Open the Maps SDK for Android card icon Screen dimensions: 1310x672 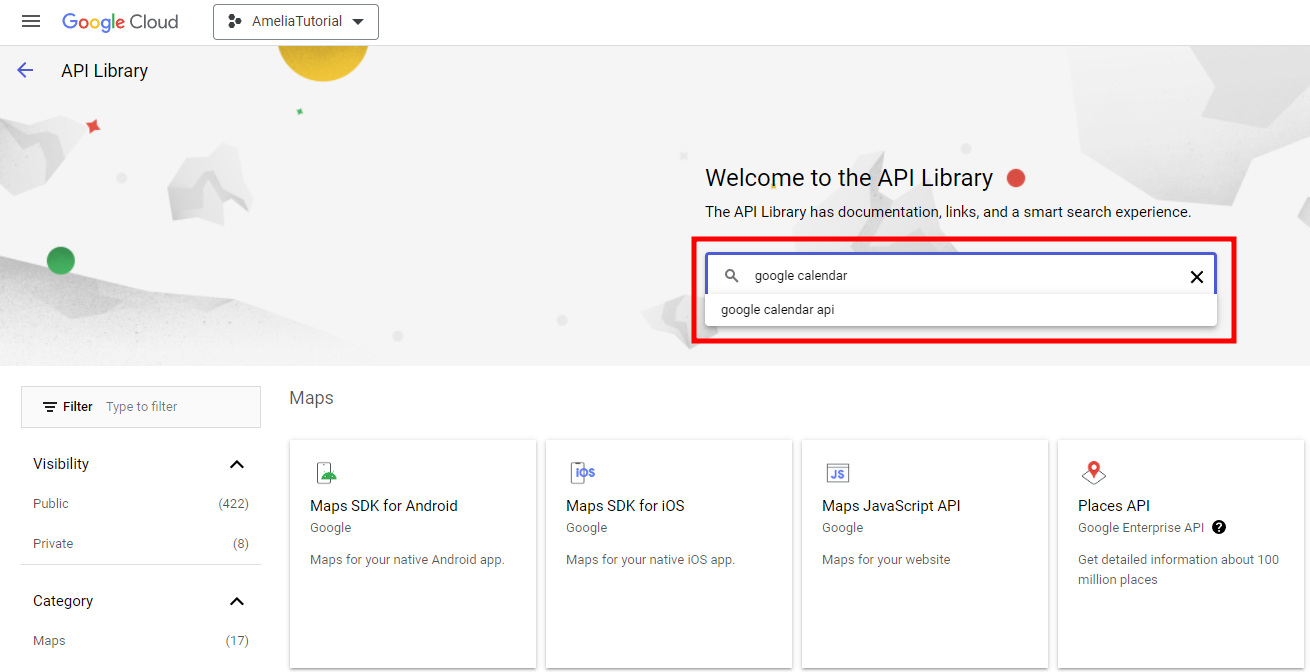326,470
